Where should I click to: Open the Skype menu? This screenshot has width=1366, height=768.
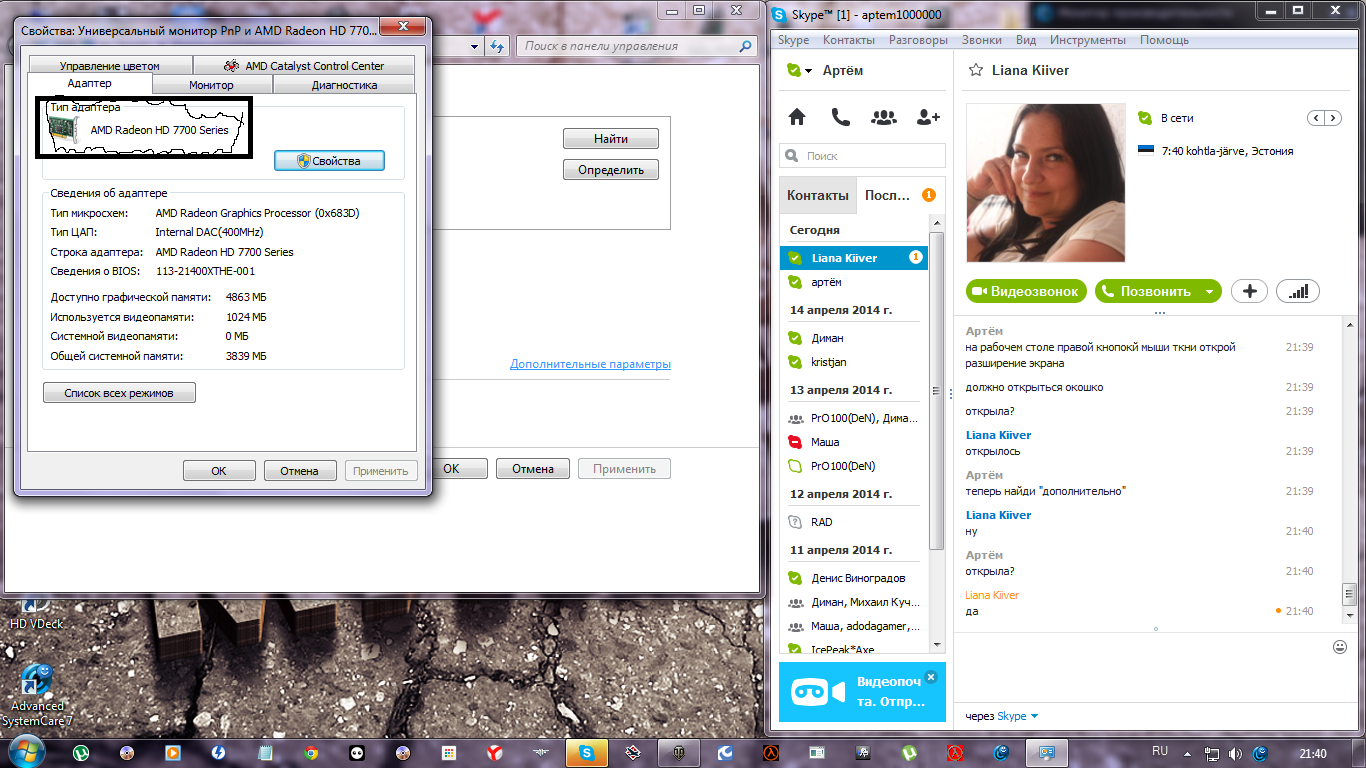tap(794, 40)
